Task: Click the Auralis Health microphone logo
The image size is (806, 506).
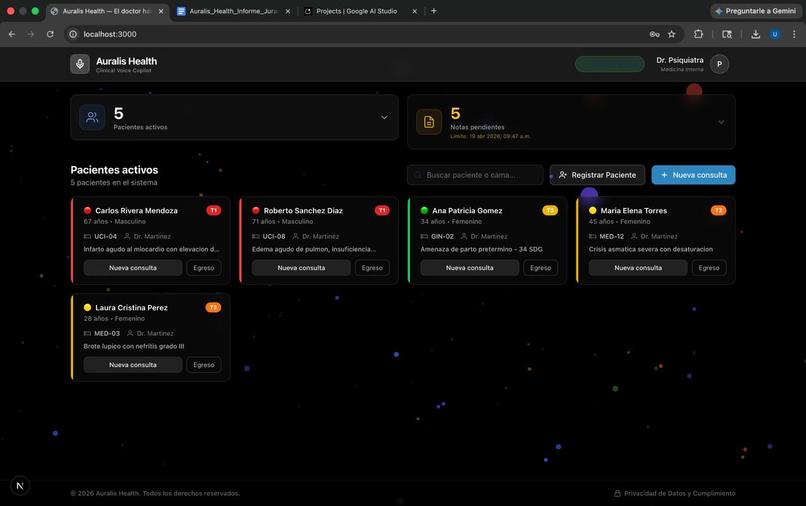Action: coord(80,64)
